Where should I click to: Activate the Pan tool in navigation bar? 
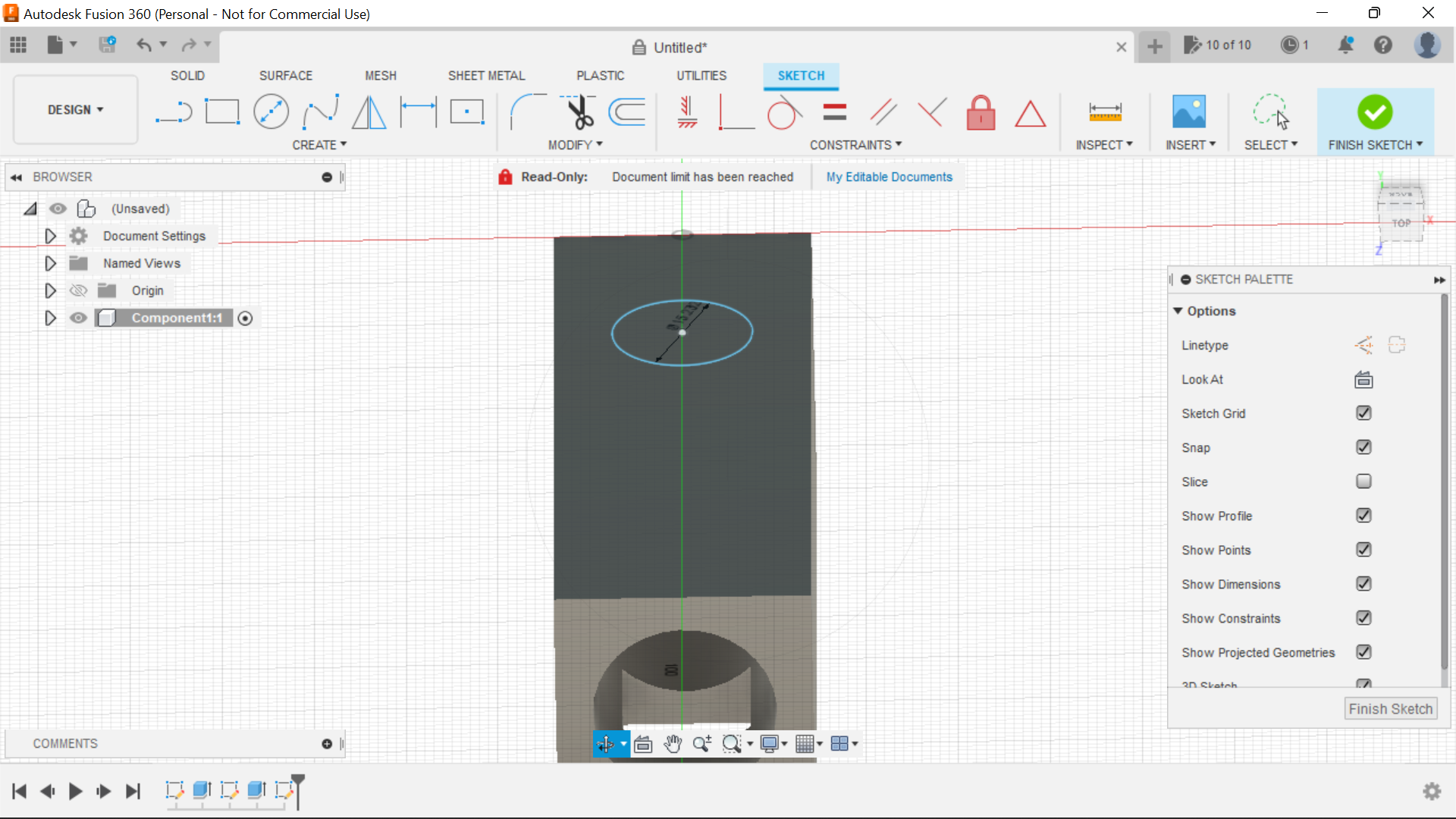[673, 744]
